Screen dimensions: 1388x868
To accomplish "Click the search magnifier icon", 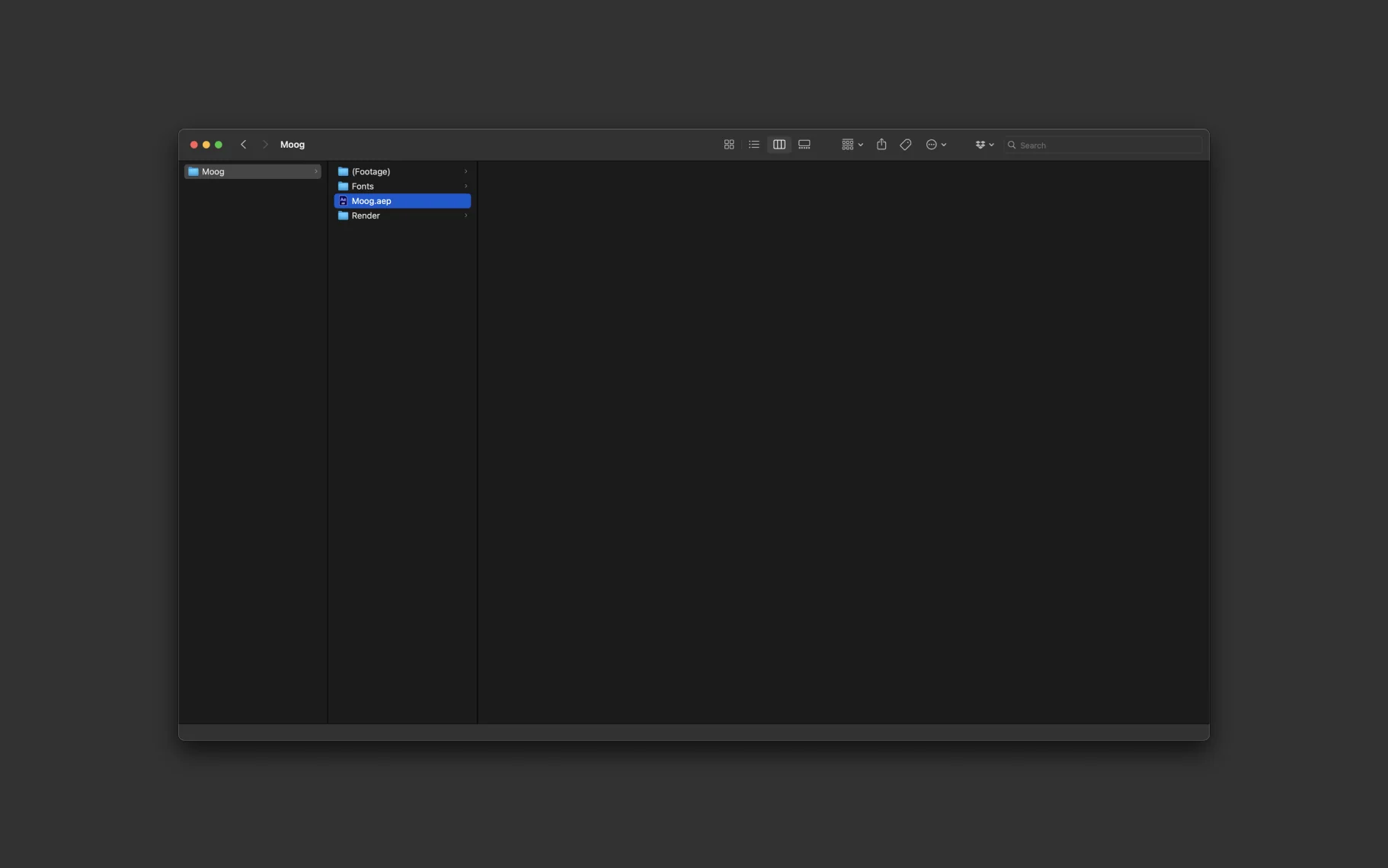I will (1012, 145).
